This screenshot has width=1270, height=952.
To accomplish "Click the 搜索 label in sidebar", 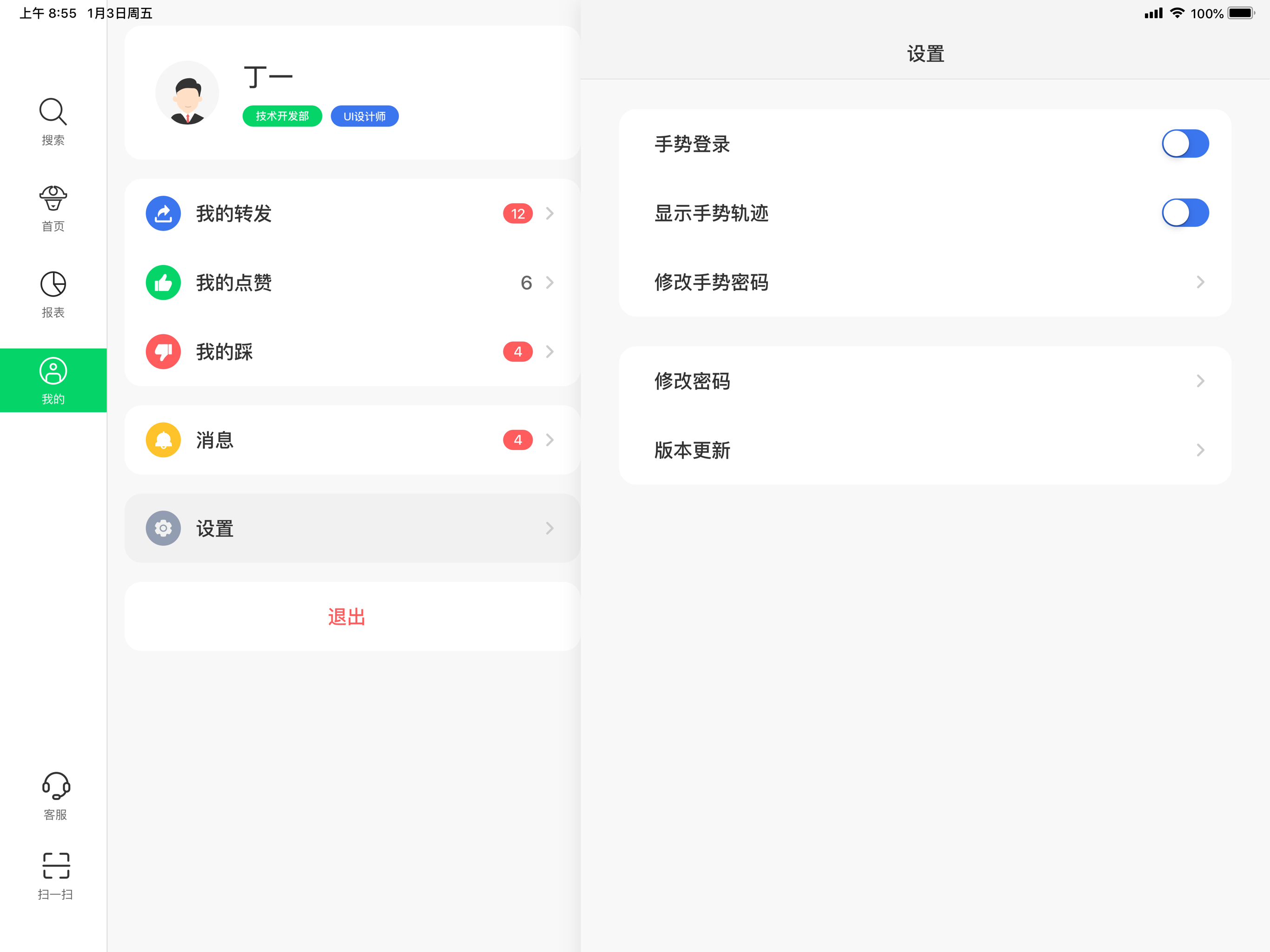I will coord(53,140).
